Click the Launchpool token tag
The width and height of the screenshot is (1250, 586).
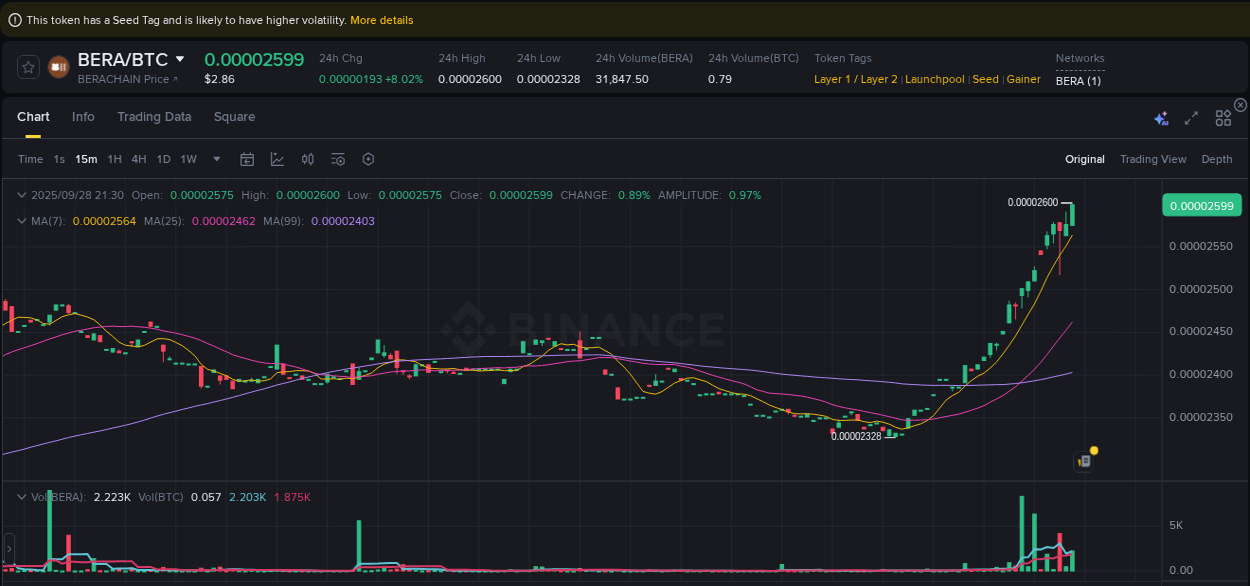(934, 79)
